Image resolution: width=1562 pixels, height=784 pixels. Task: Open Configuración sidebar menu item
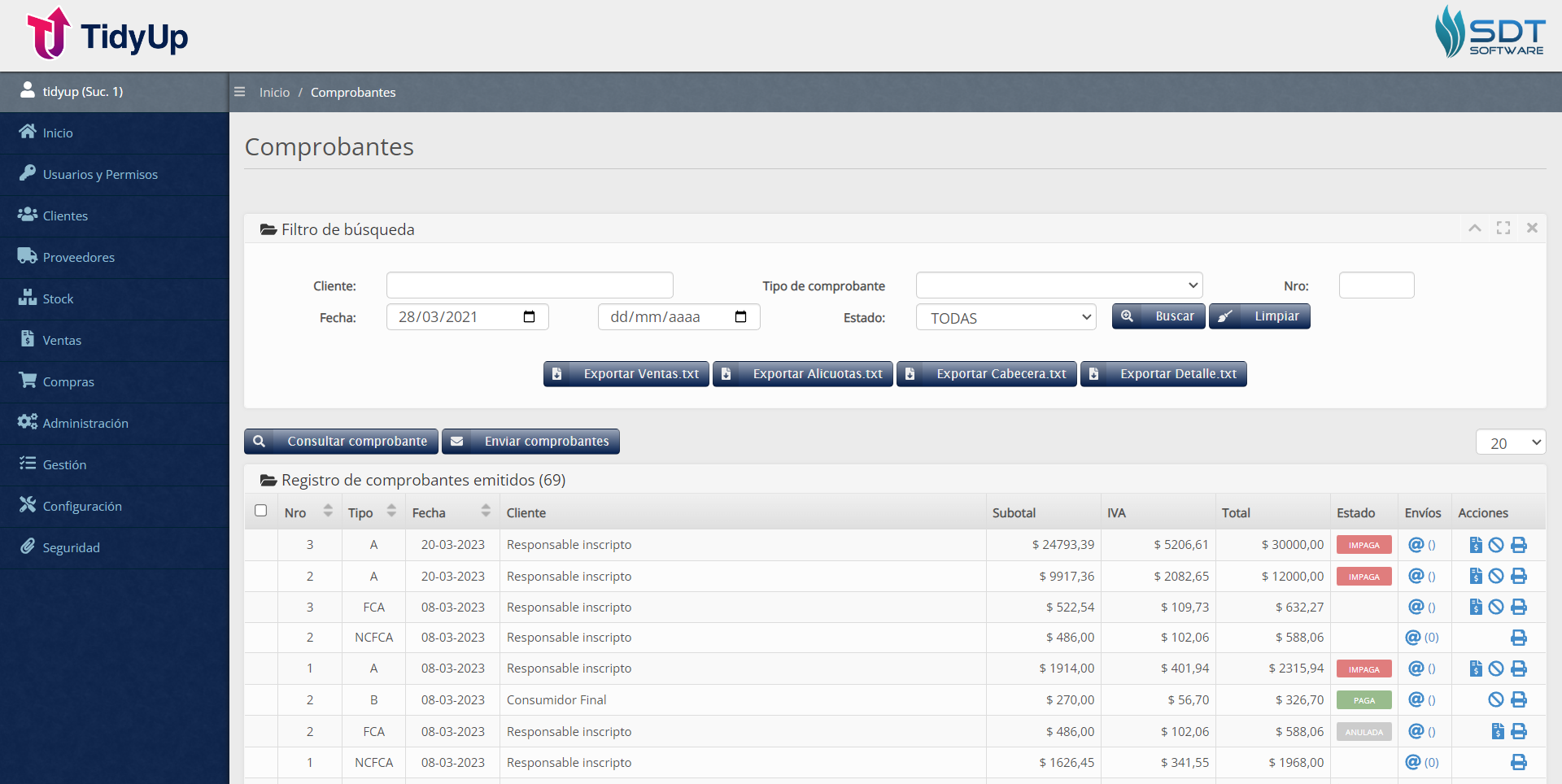coord(114,506)
